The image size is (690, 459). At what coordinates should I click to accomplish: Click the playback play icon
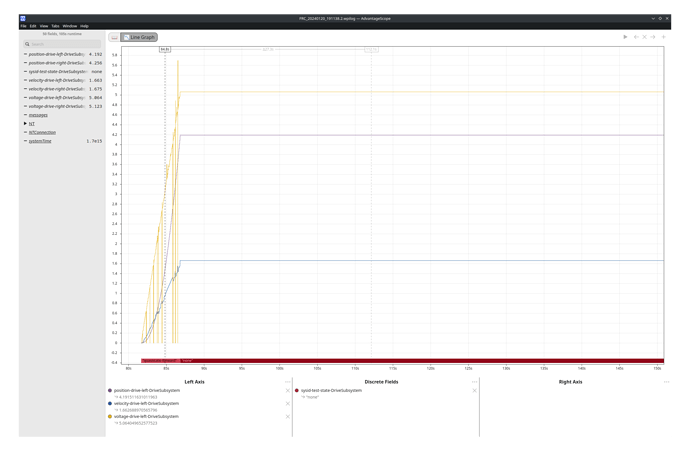coord(625,37)
